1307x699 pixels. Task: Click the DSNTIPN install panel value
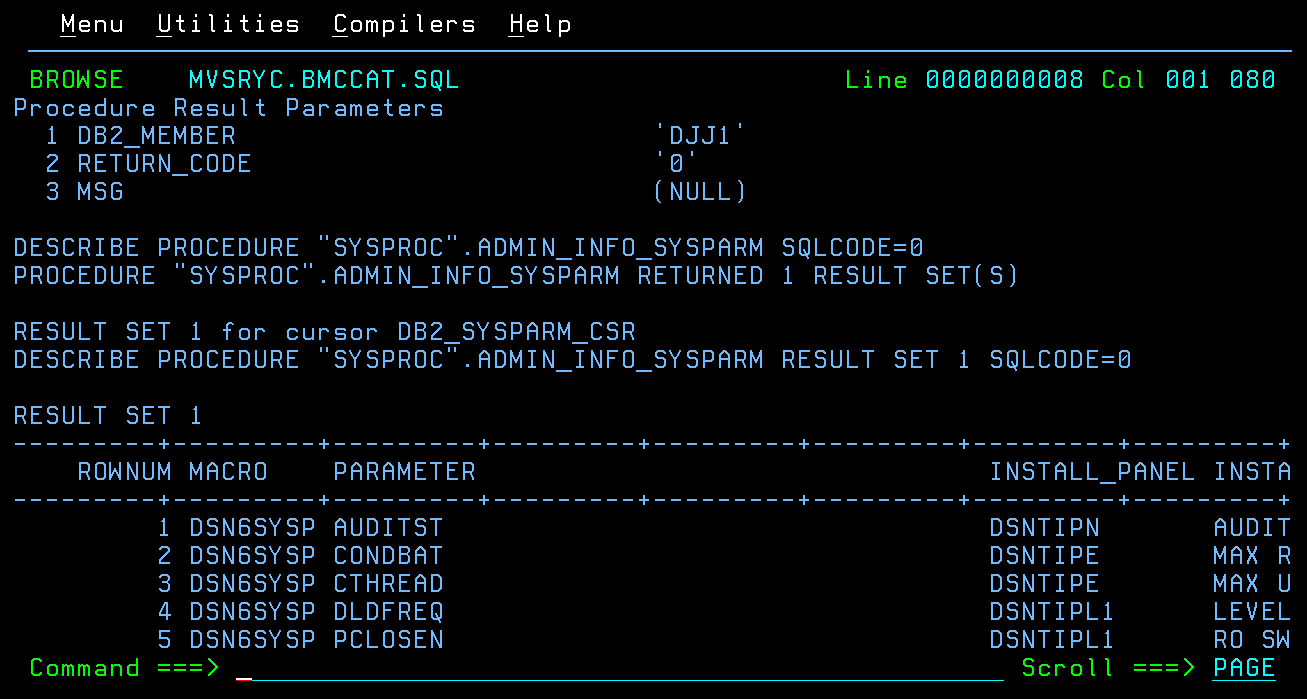tap(1044, 528)
